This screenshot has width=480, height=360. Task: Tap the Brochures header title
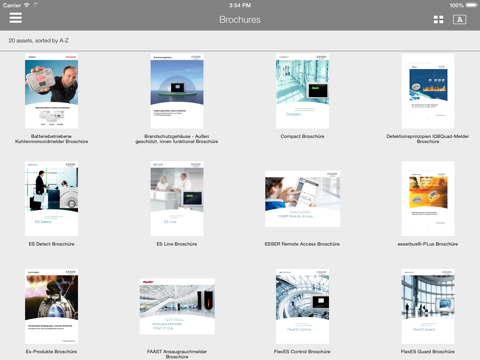(240, 20)
